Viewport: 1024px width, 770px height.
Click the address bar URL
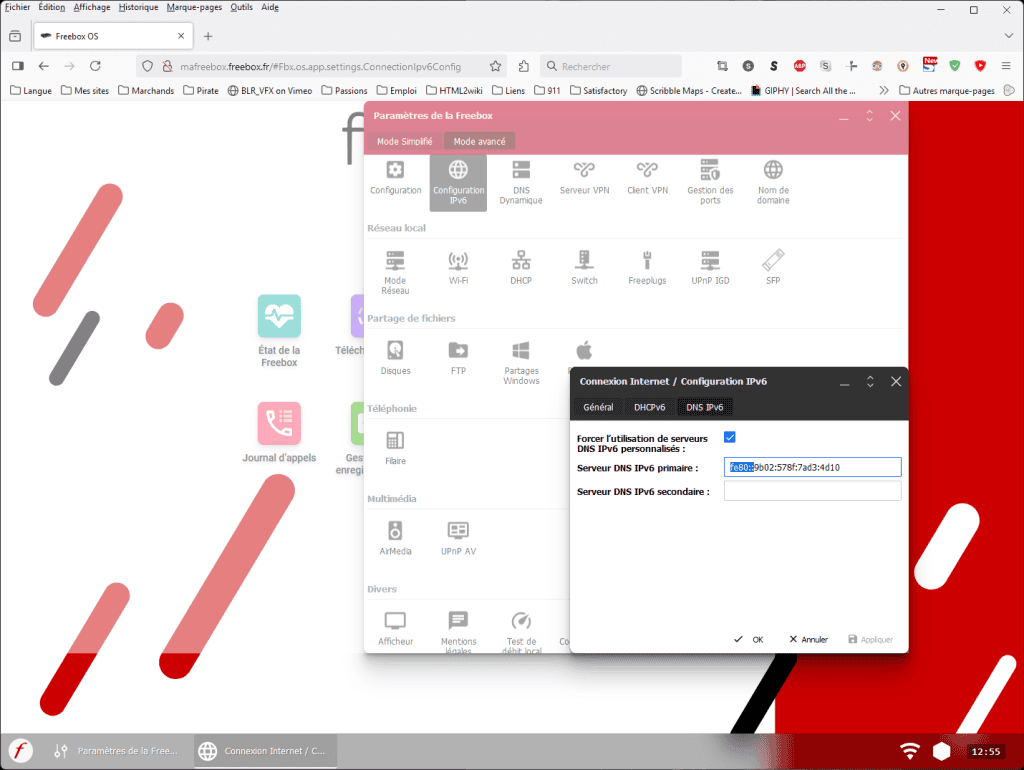click(x=320, y=66)
